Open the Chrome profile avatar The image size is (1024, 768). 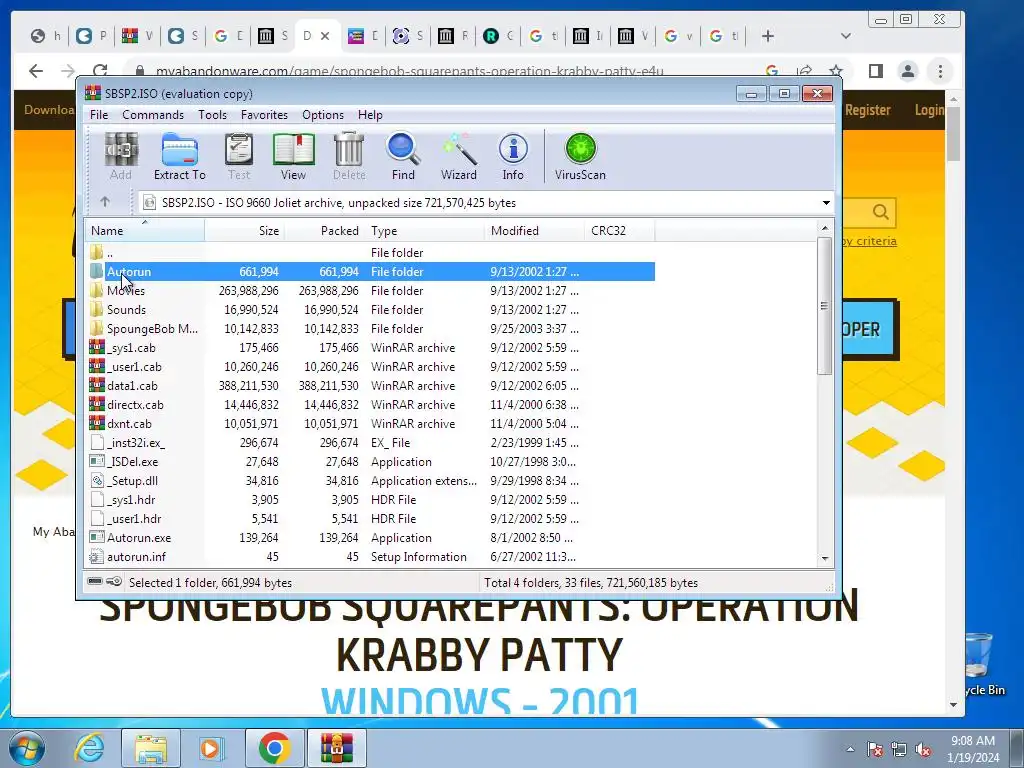point(908,71)
